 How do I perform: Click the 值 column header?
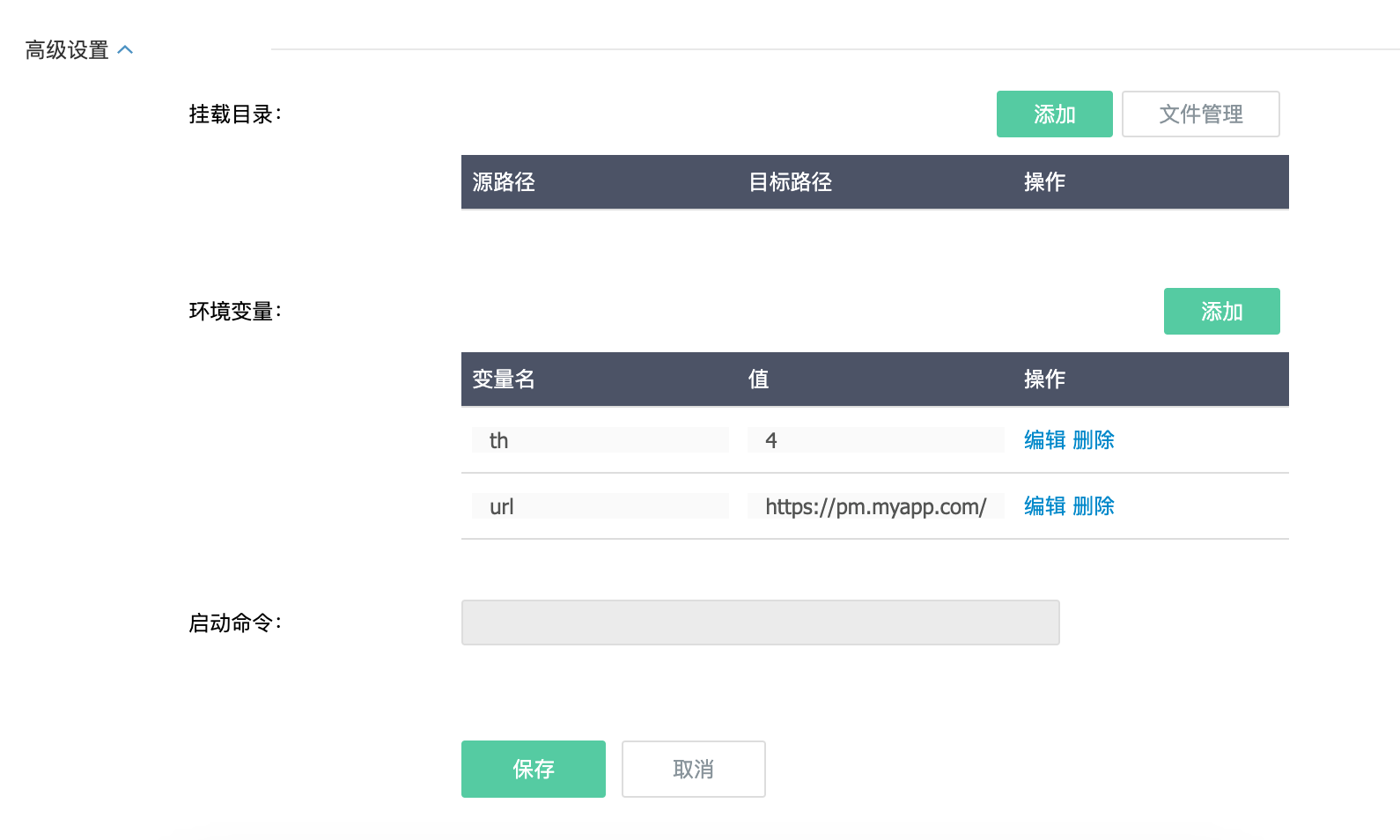(758, 379)
